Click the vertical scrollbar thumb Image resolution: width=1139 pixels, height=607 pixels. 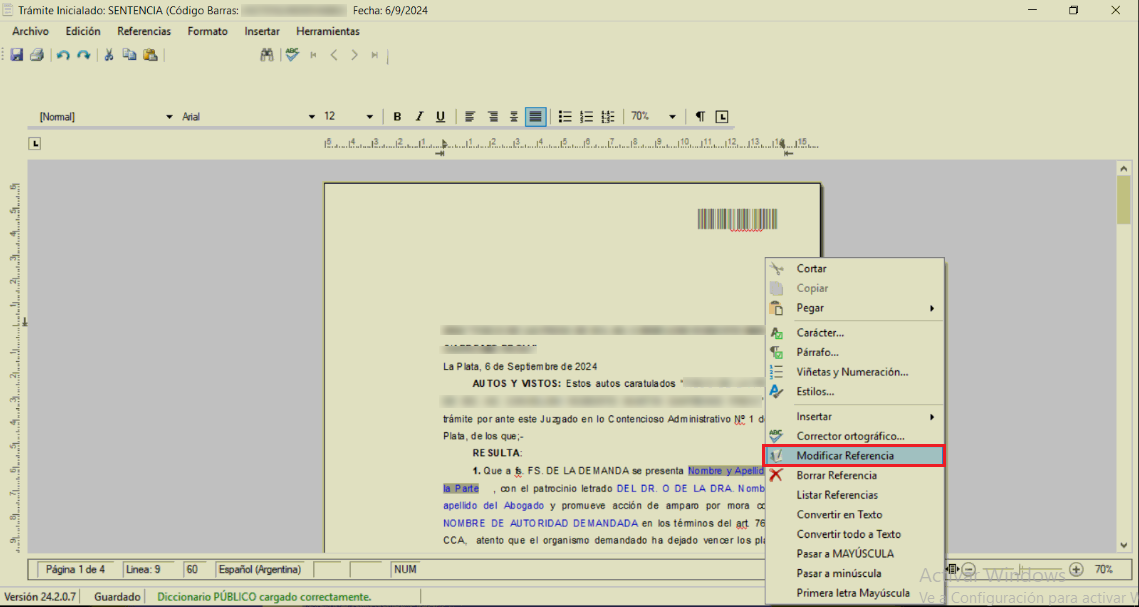pyautogui.click(x=1124, y=198)
